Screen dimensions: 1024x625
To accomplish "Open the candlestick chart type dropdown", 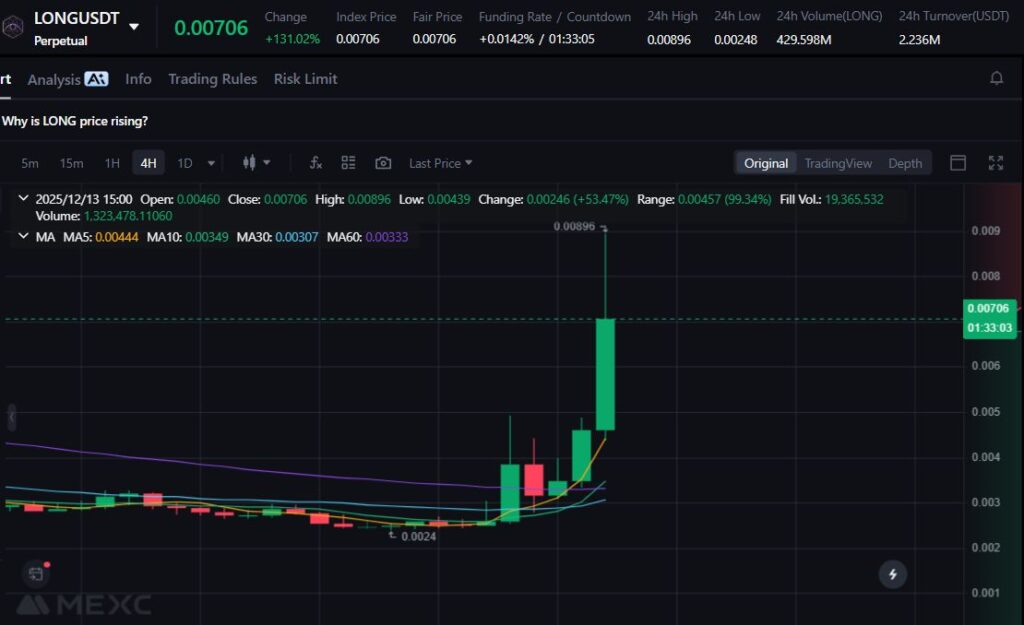I will 257,163.
